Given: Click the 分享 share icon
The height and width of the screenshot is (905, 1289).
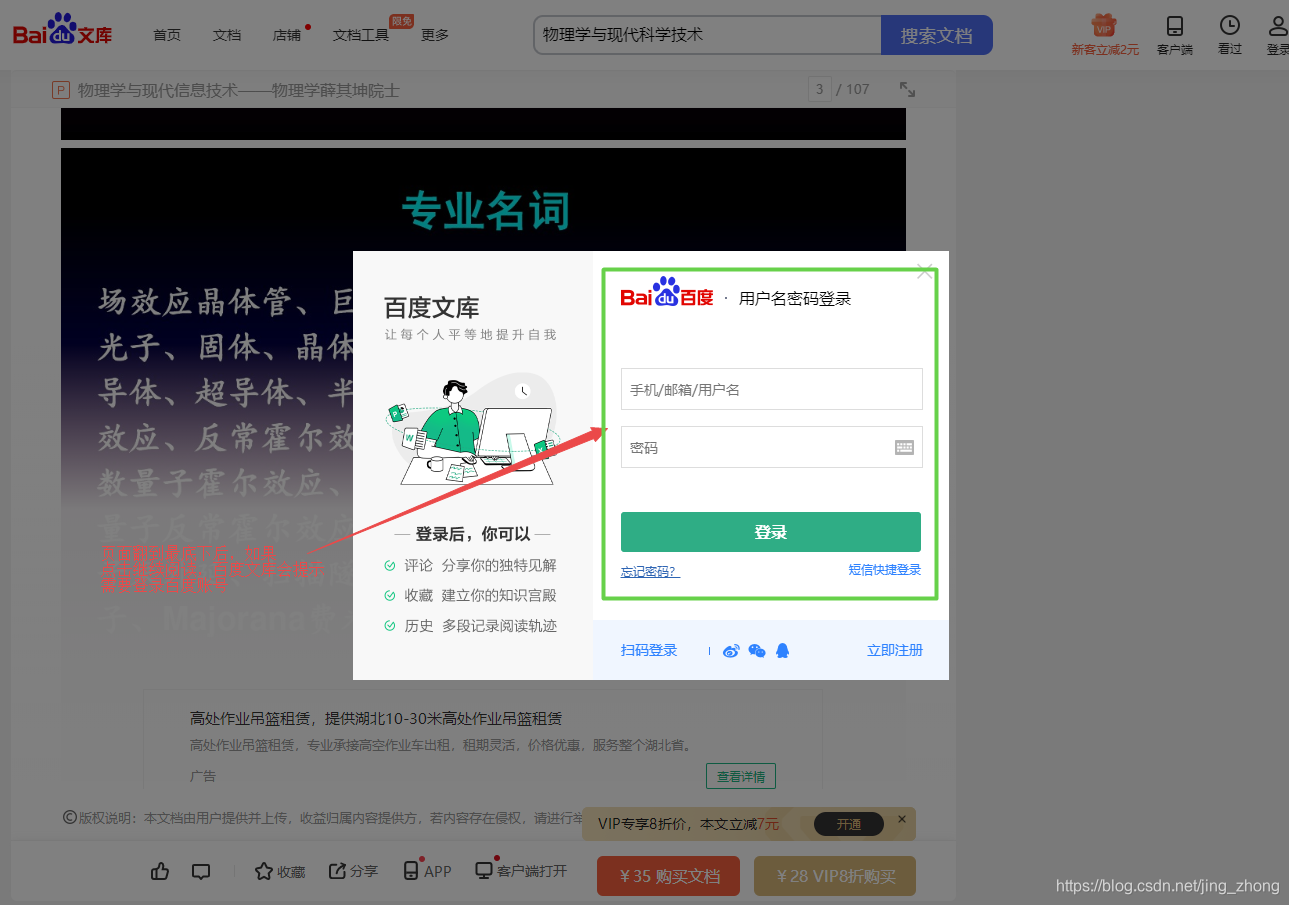Looking at the screenshot, I should coord(337,871).
